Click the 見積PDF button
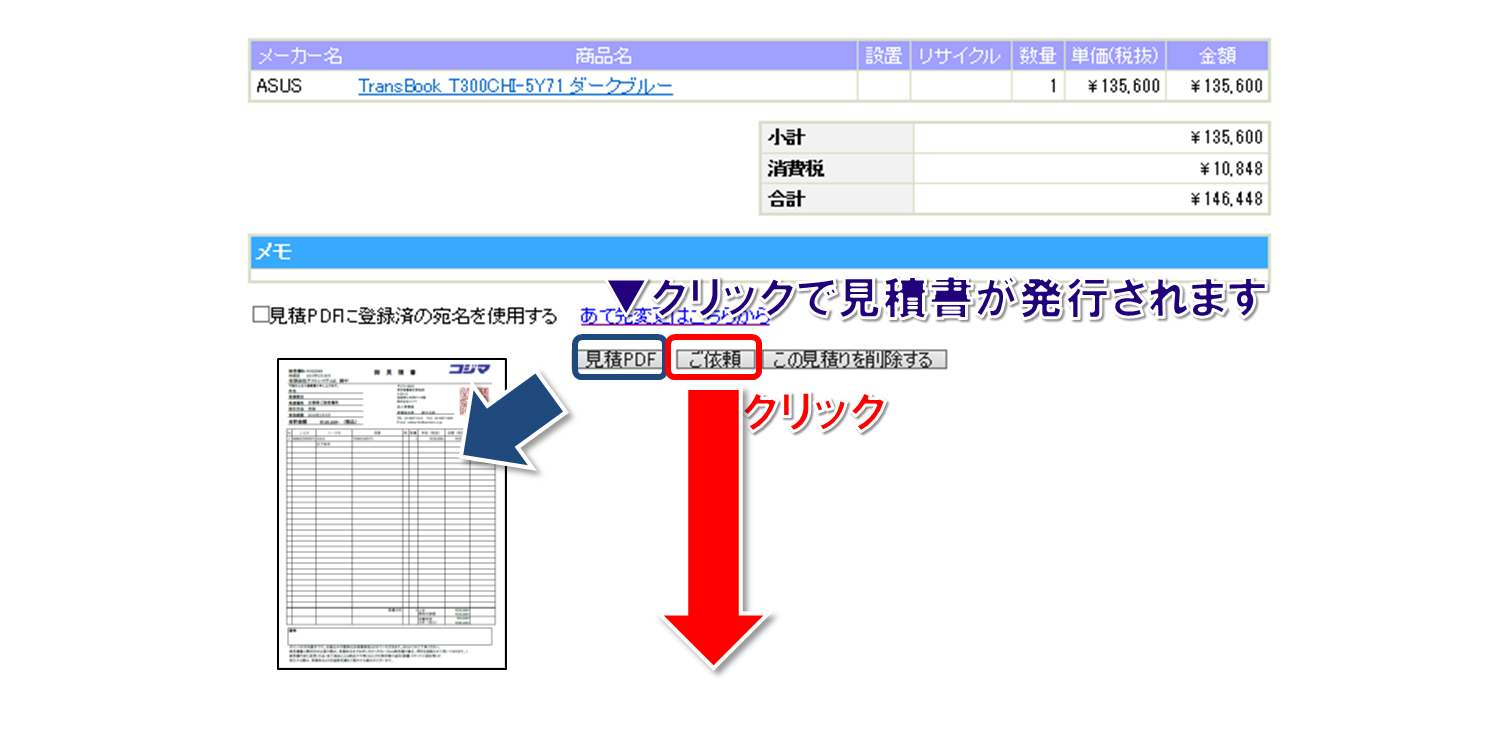This screenshot has width=1501, height=732. (x=620, y=359)
